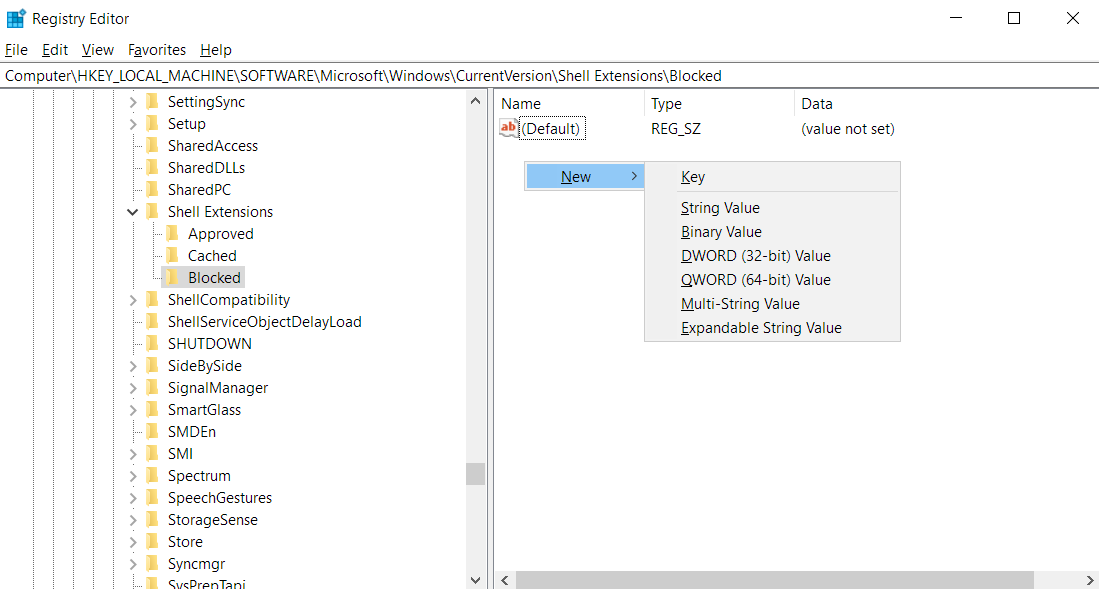1099x589 pixels.
Task: Select Multi-String Value from the New submenu
Action: tap(740, 303)
